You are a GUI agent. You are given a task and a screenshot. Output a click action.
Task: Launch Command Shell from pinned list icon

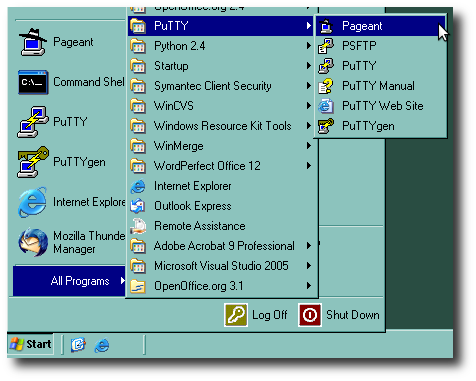click(x=33, y=82)
